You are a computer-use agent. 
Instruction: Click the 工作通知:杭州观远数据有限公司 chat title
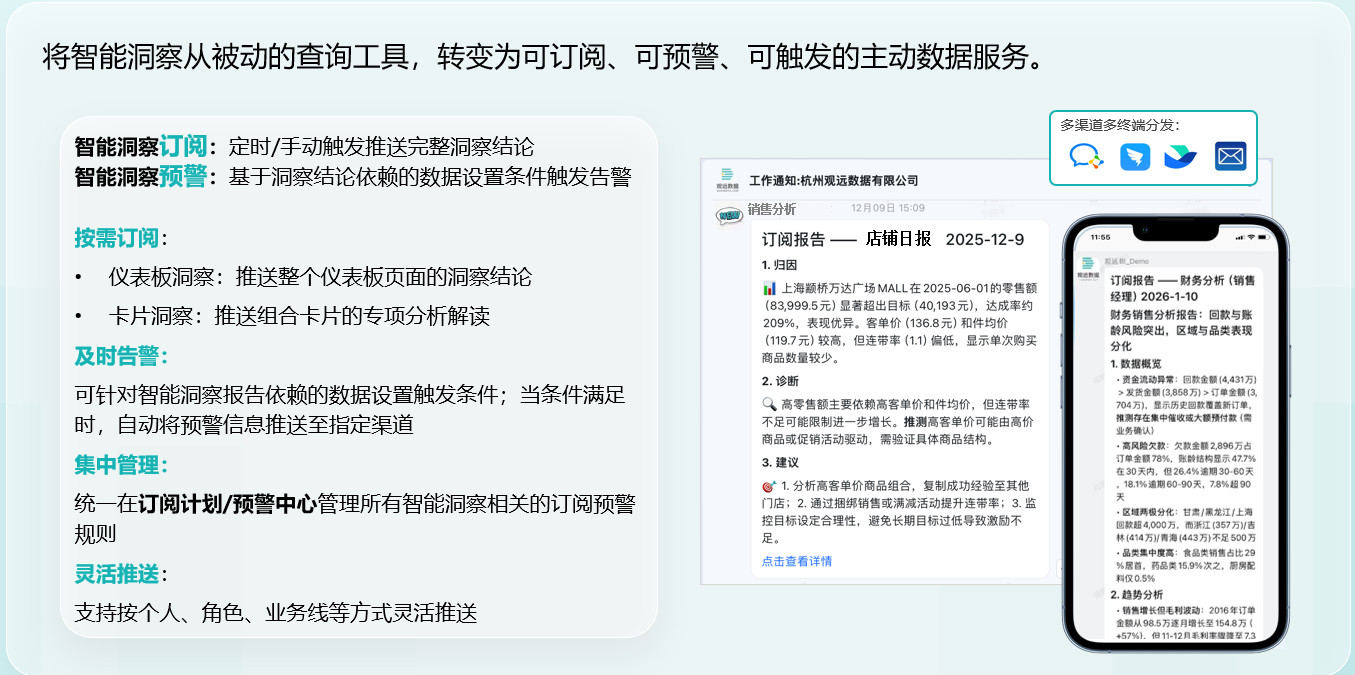pyautogui.click(x=833, y=180)
